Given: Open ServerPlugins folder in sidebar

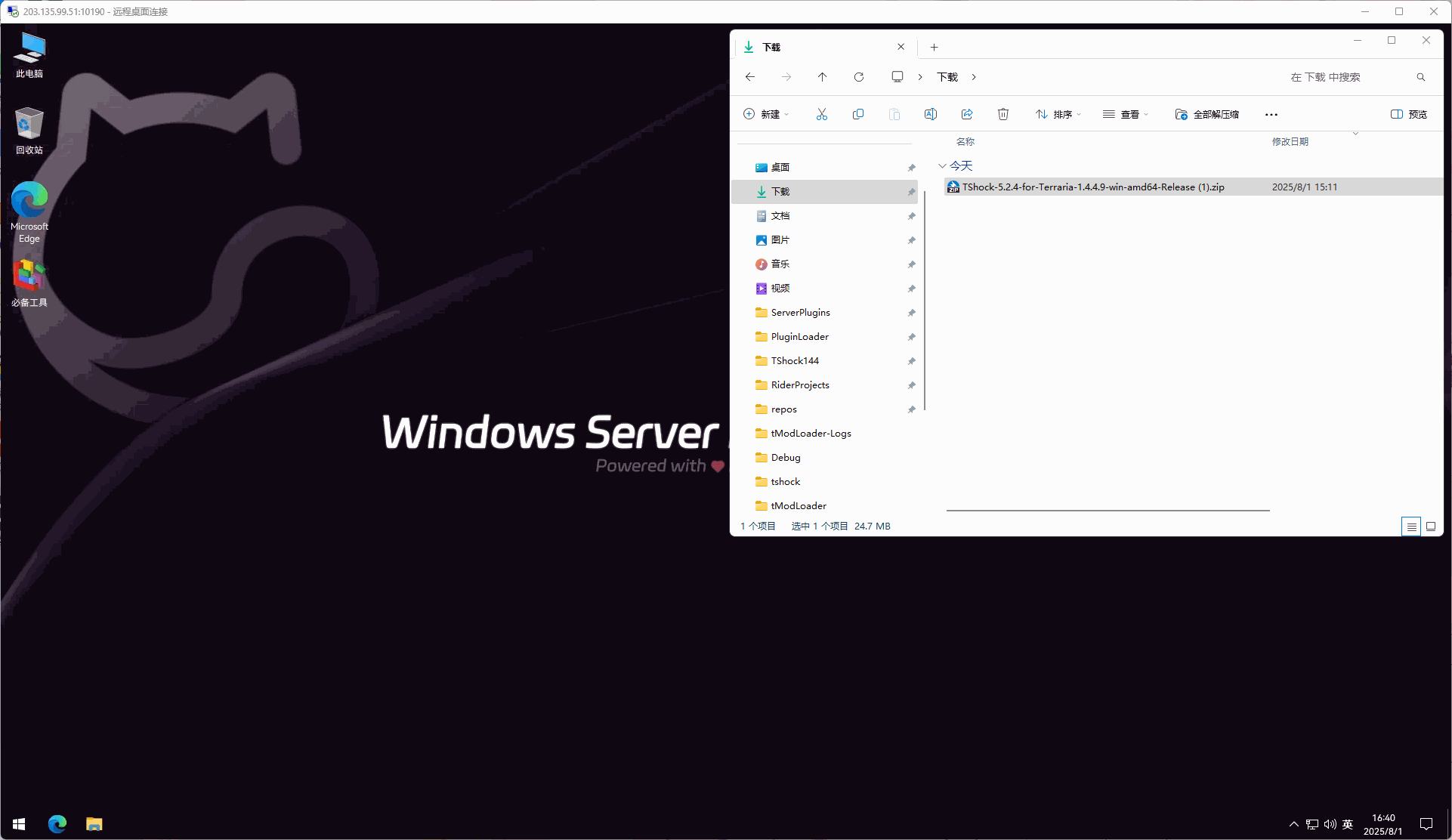Looking at the screenshot, I should click(x=825, y=313).
